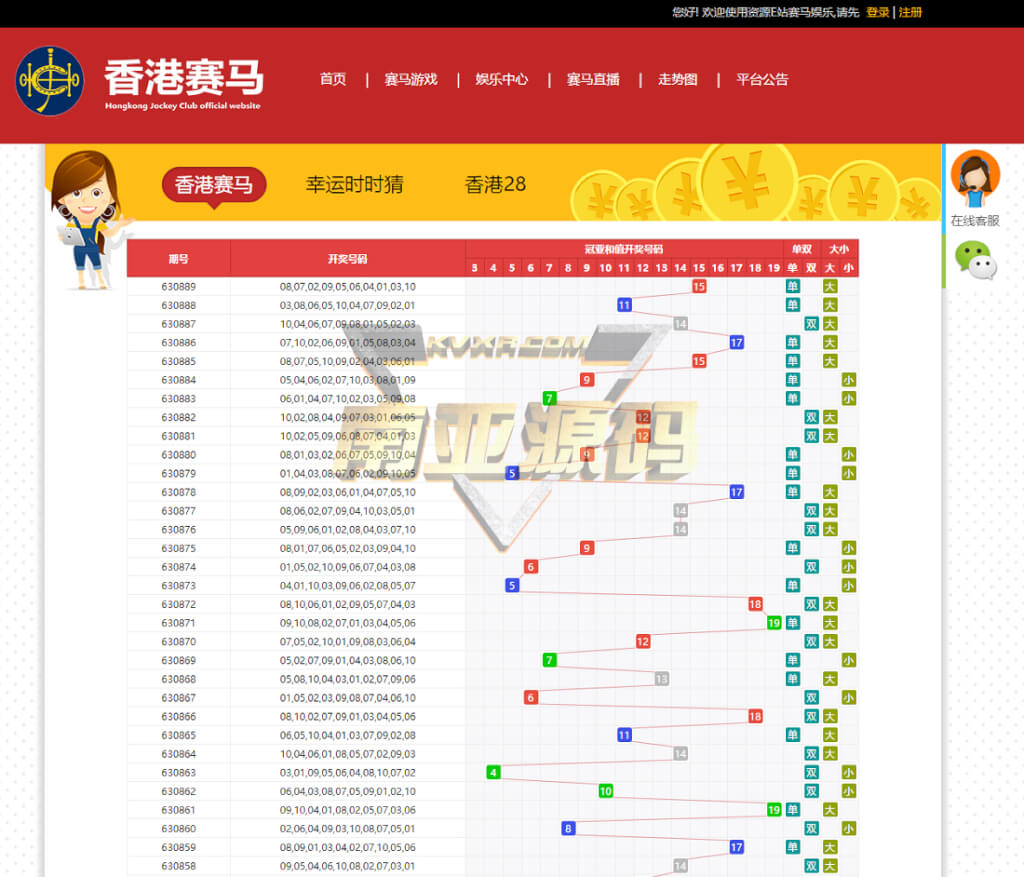Select draw numbers 03,08,06,05,10,04,07,09,02,01

coord(347,305)
